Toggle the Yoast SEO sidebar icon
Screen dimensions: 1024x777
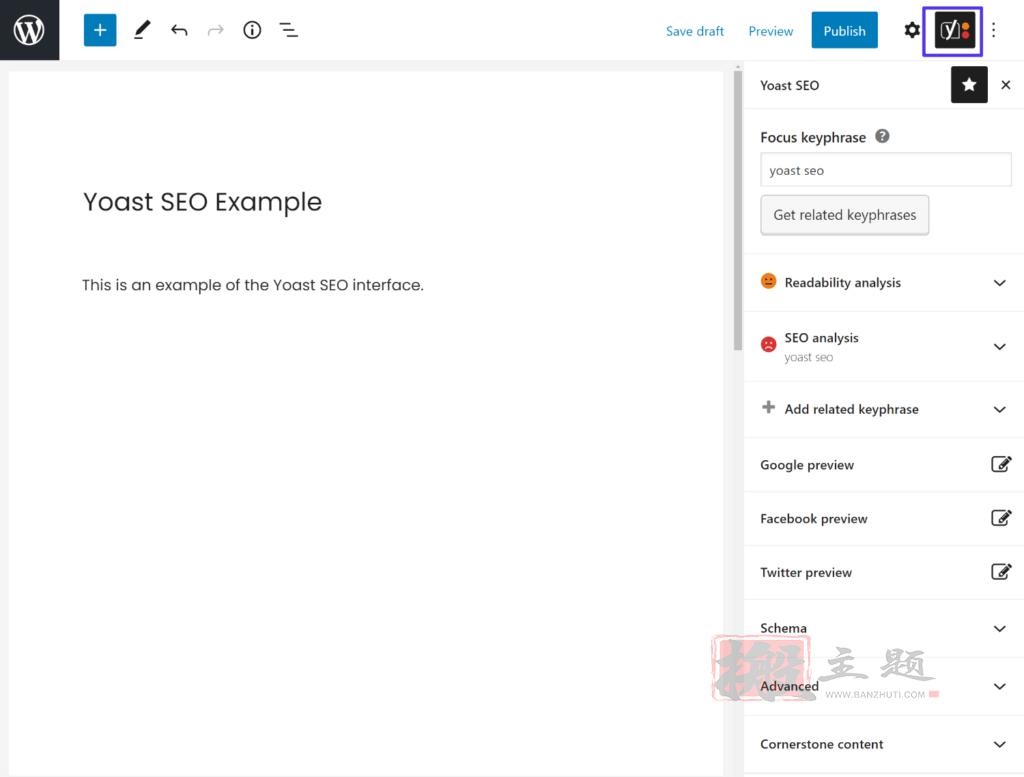tap(954, 31)
